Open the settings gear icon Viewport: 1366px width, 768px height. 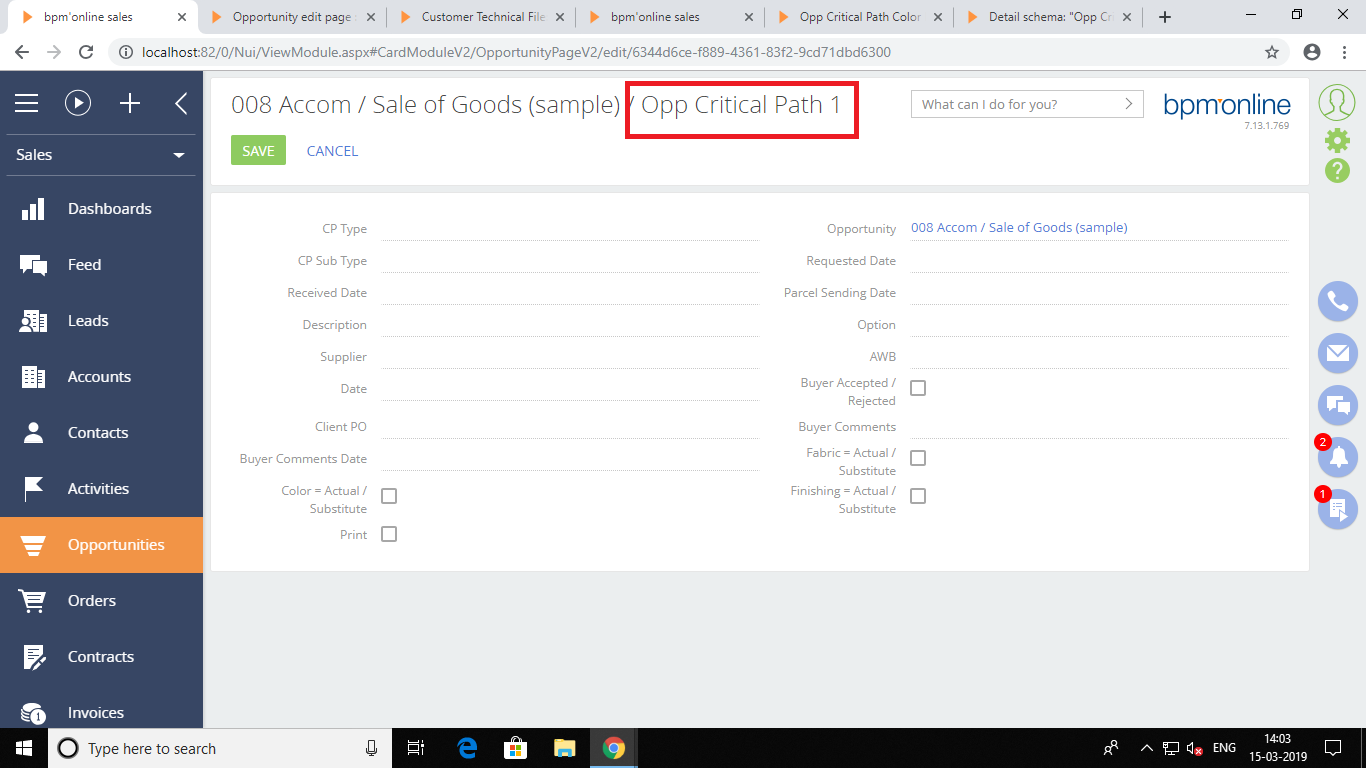1337,140
